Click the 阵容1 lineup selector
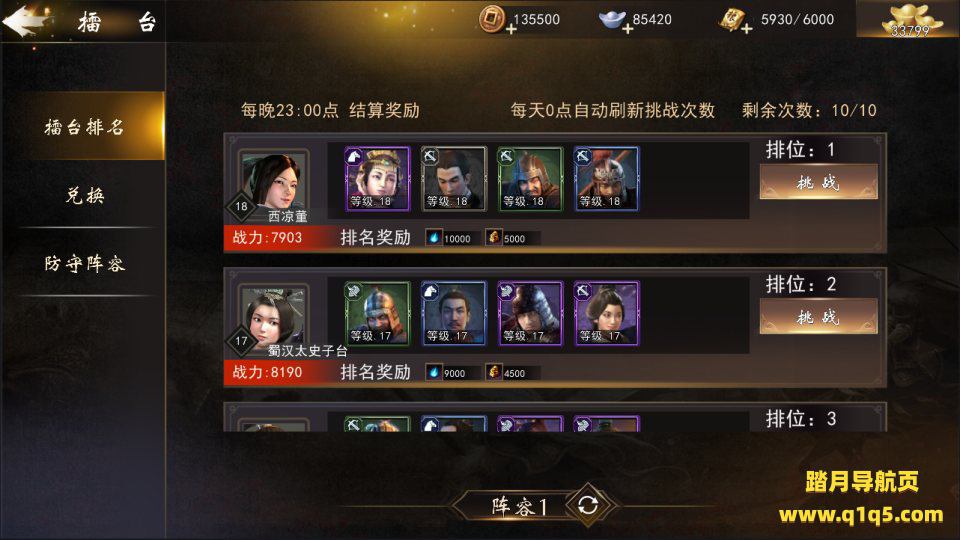 (x=518, y=506)
